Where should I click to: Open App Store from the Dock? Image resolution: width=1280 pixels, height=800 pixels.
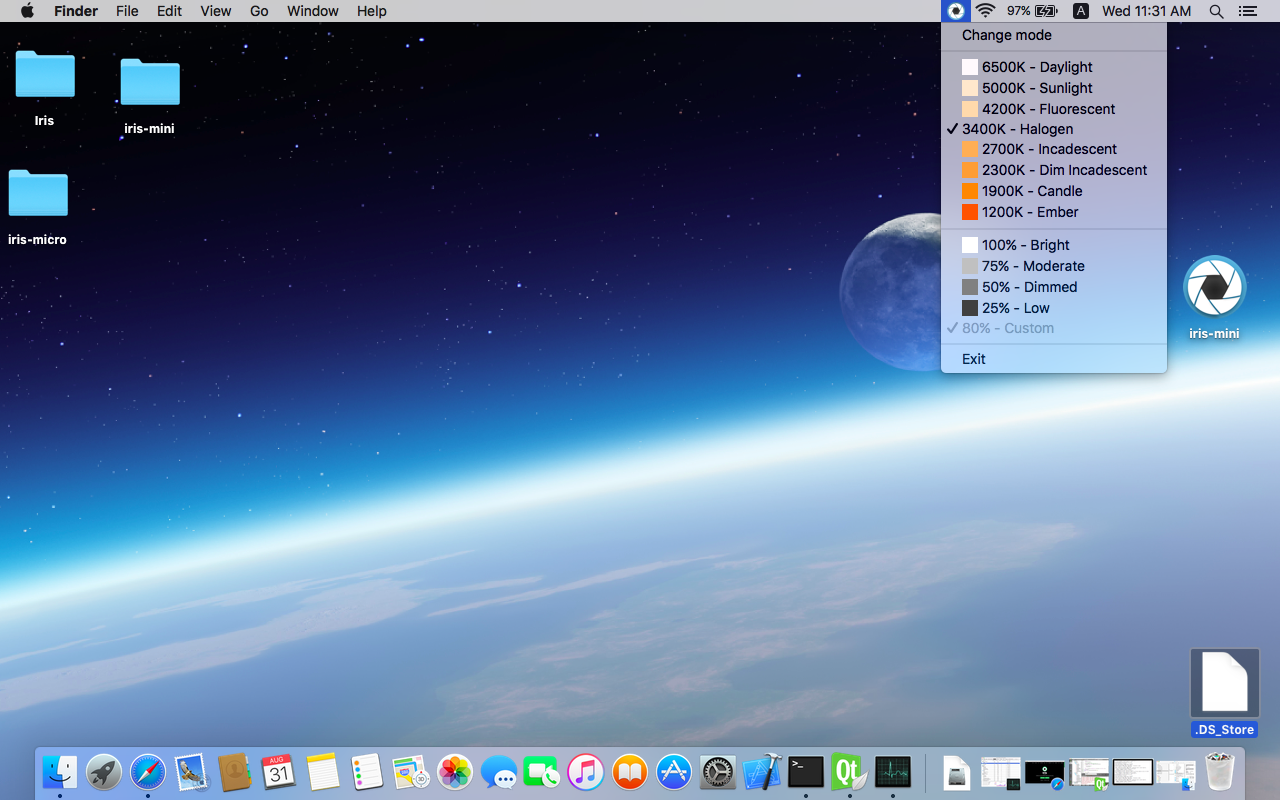[674, 771]
